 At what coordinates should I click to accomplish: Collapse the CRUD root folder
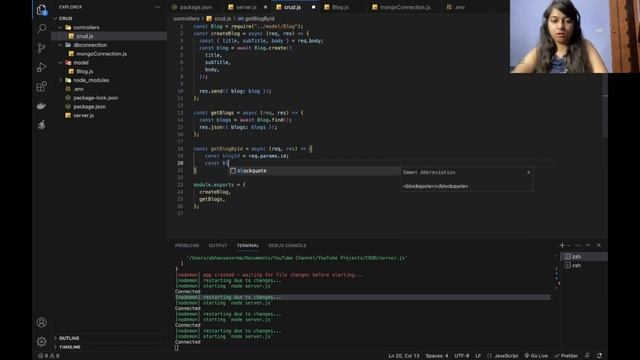pos(56,18)
